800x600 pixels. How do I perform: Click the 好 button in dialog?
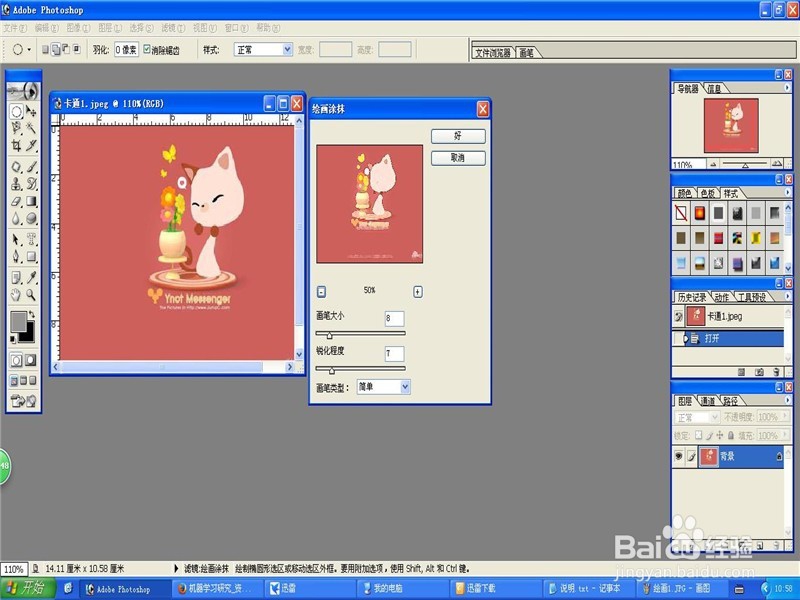(x=458, y=136)
